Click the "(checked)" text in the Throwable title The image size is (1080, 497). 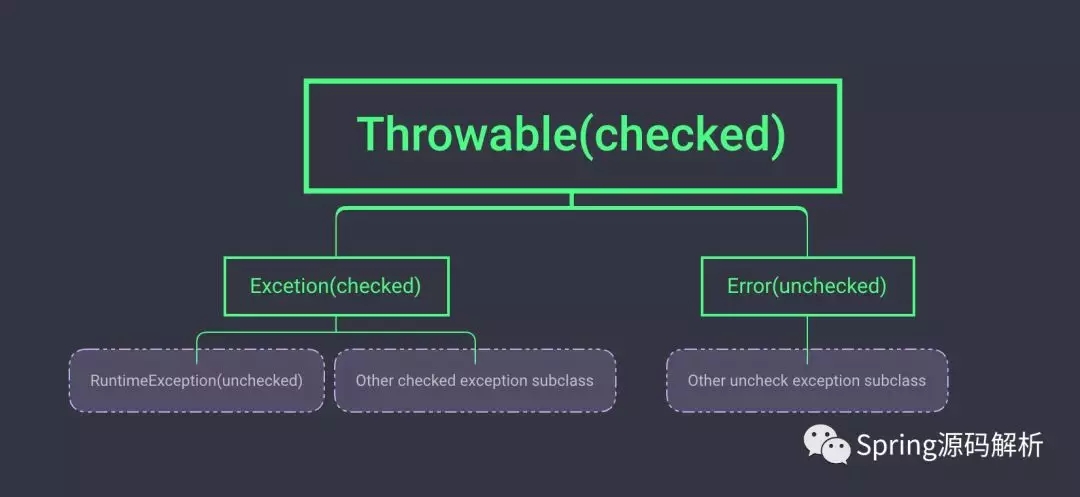pos(682,135)
